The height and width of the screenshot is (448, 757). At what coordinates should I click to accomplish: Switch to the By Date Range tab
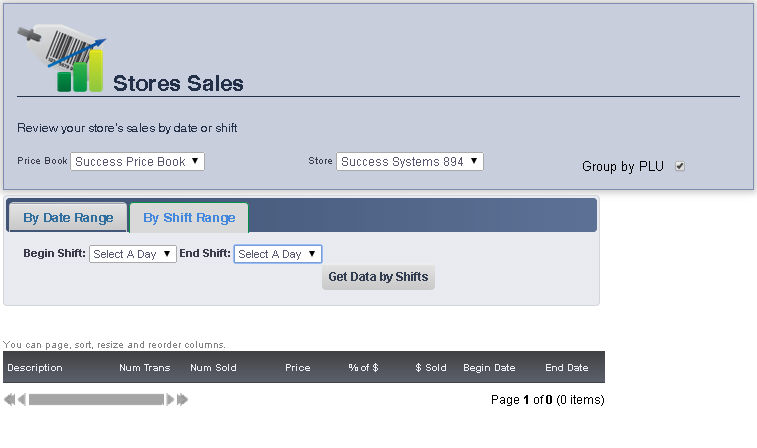tap(68, 217)
